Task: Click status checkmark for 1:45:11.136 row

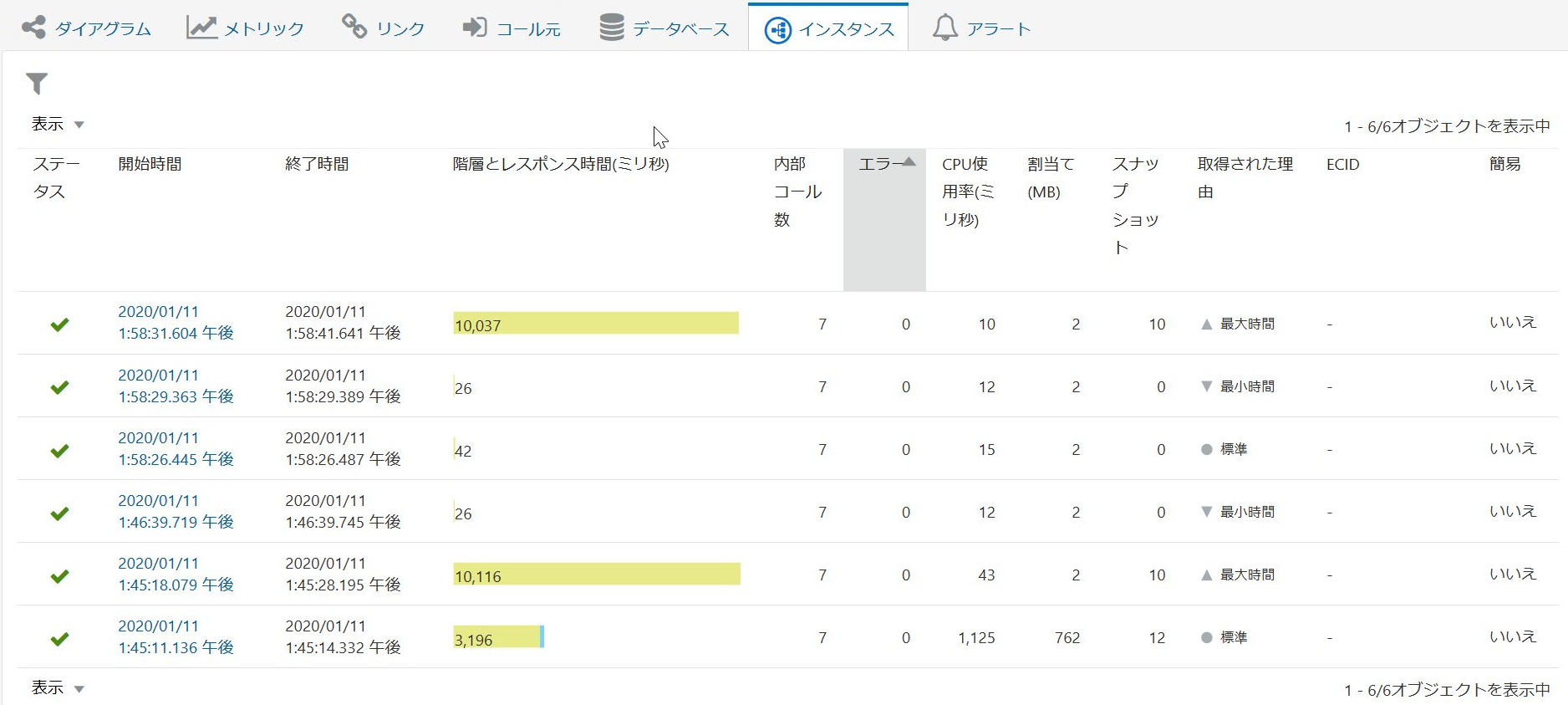Action: (59, 639)
